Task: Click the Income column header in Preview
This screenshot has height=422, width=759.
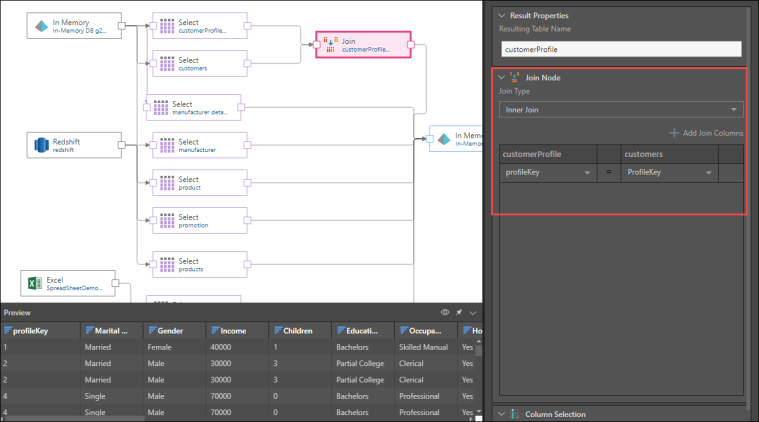Action: (234, 330)
